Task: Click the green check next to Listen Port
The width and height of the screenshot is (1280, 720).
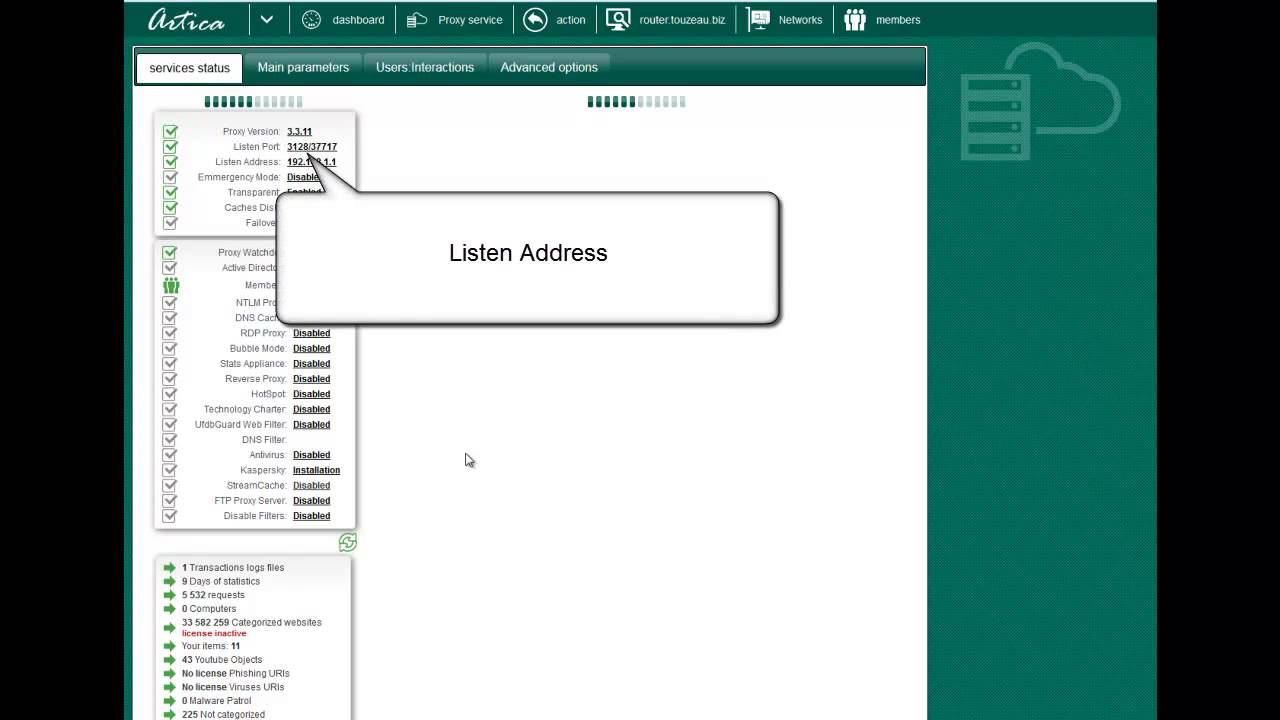Action: click(170, 146)
